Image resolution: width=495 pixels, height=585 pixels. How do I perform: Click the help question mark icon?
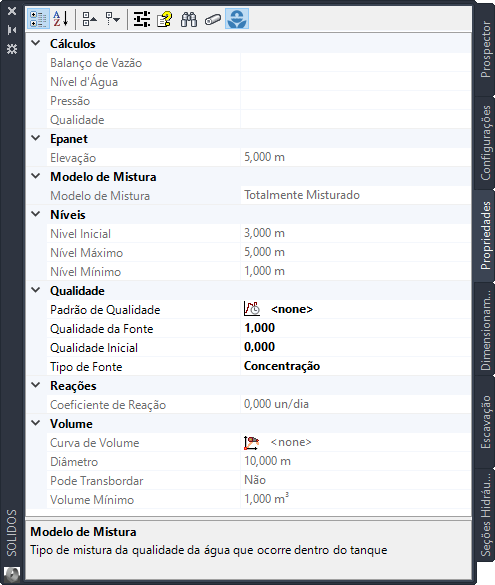(165, 19)
